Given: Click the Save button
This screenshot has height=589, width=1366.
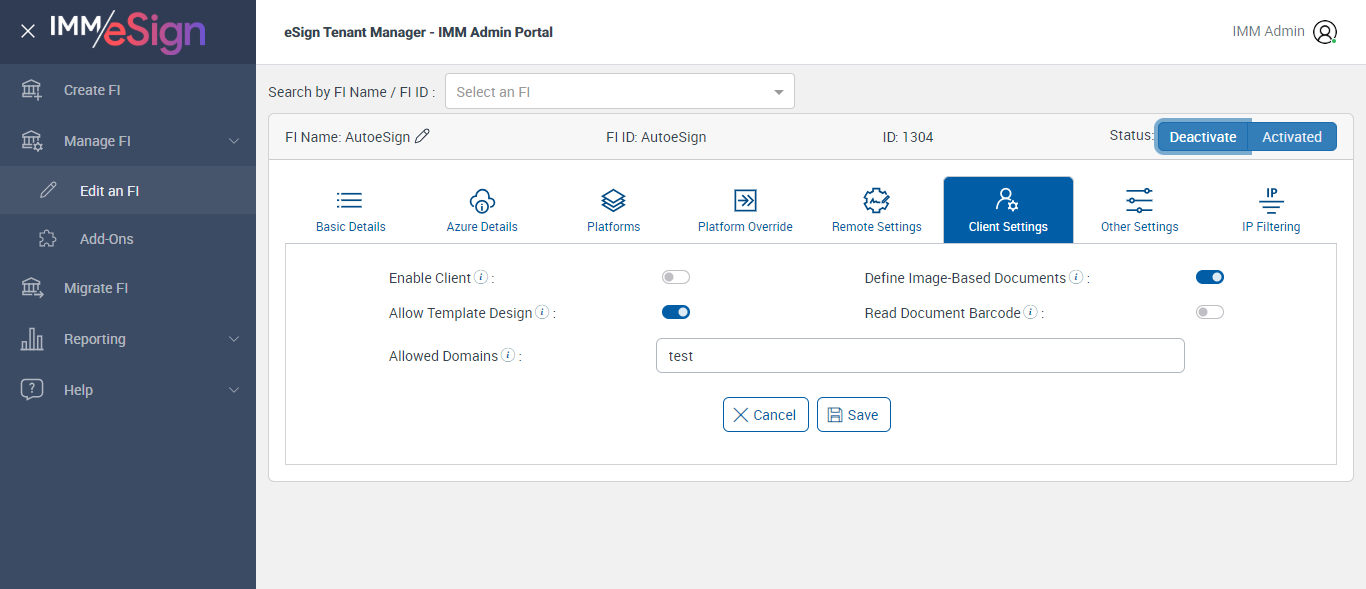Looking at the screenshot, I should 854,415.
